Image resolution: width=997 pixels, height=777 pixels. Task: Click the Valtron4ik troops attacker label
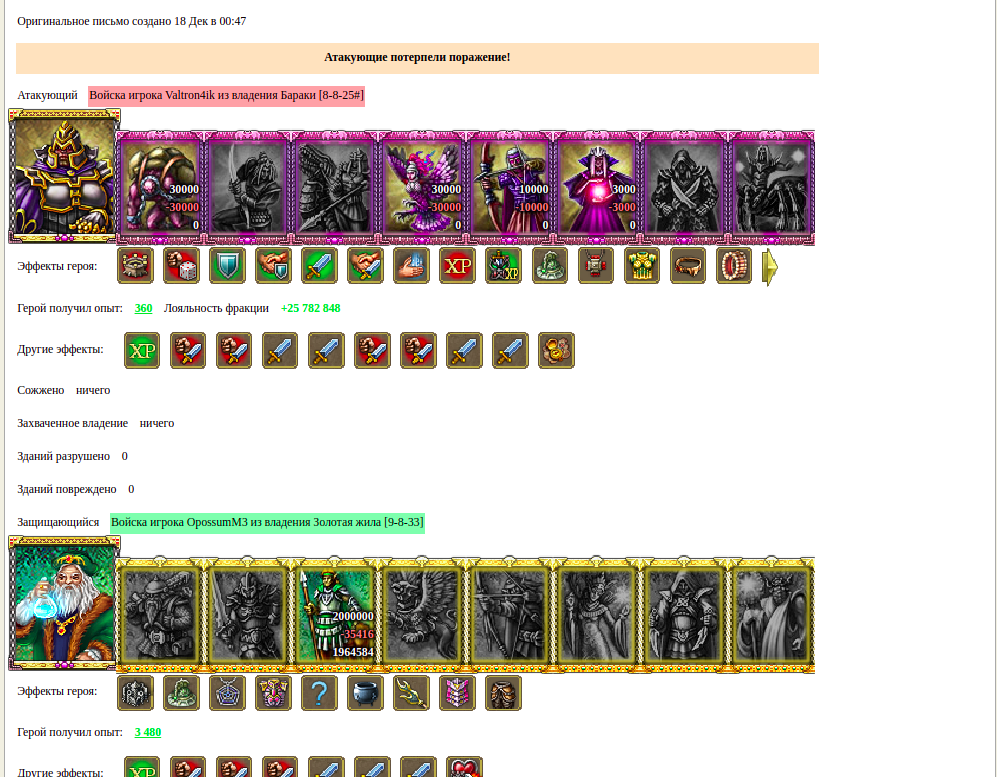tap(226, 95)
